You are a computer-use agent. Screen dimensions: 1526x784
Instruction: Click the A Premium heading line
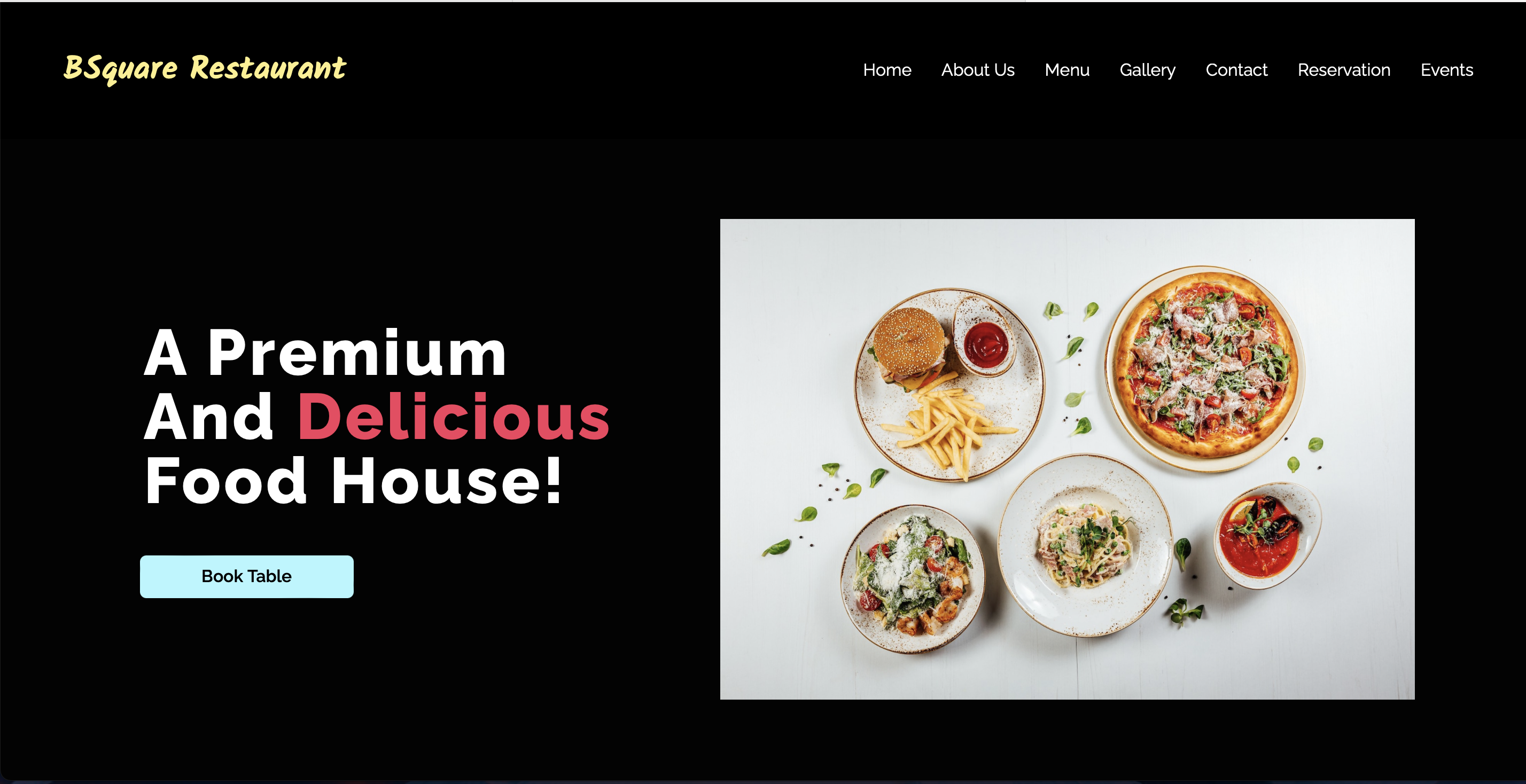325,353
